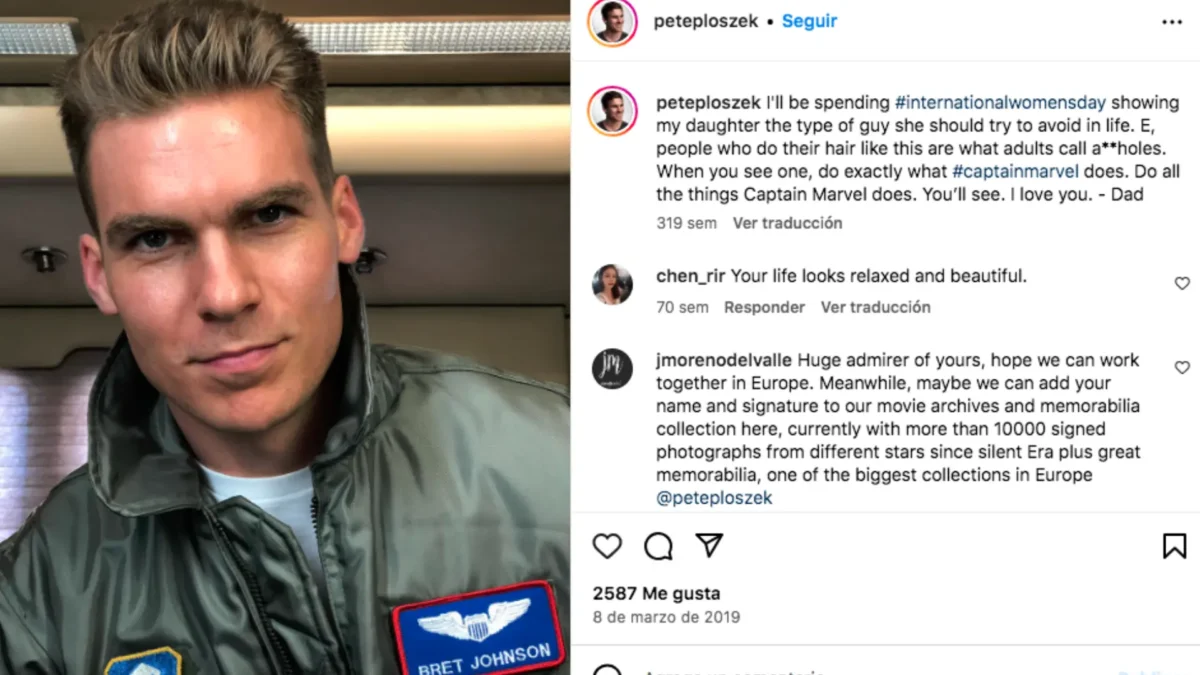
Task: Like the post with the heart icon
Action: click(607, 546)
